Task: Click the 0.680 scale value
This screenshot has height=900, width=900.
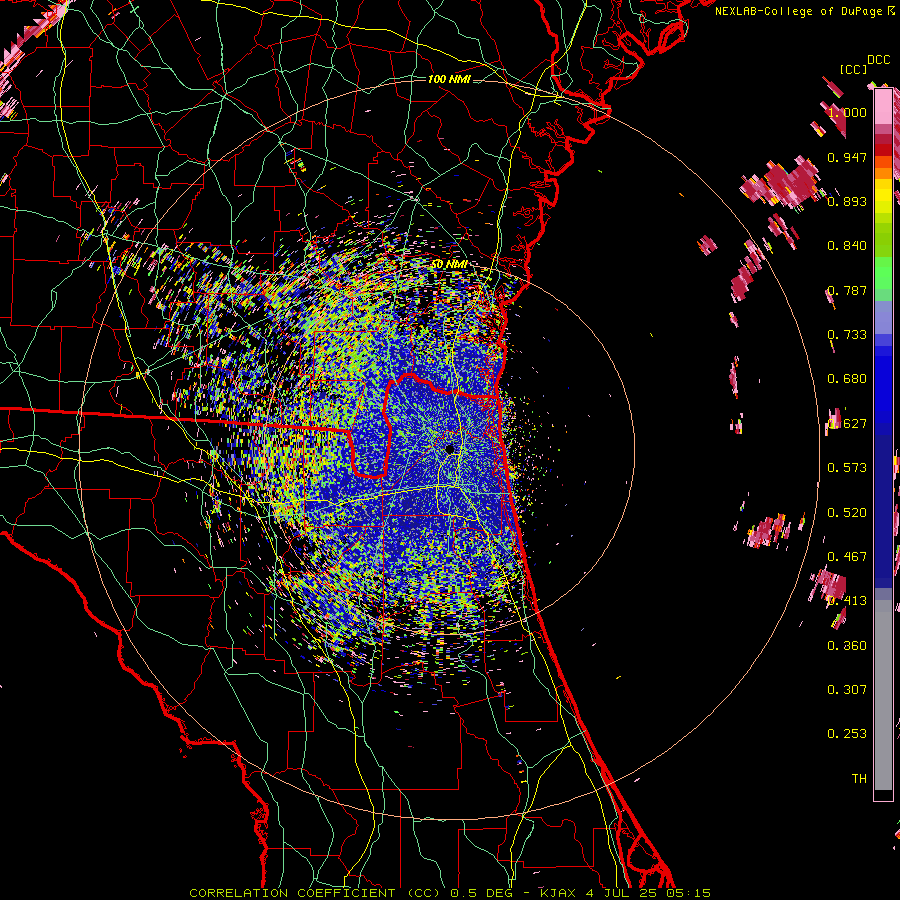Action: tap(847, 379)
